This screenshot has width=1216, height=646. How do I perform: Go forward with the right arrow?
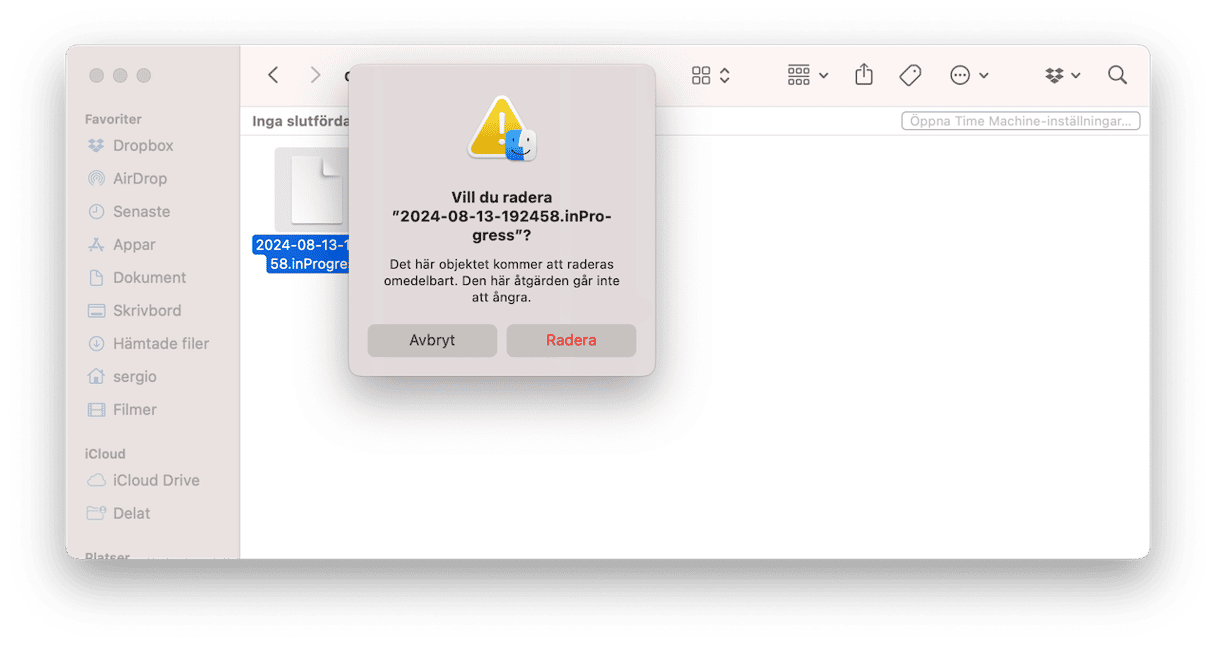coord(315,75)
